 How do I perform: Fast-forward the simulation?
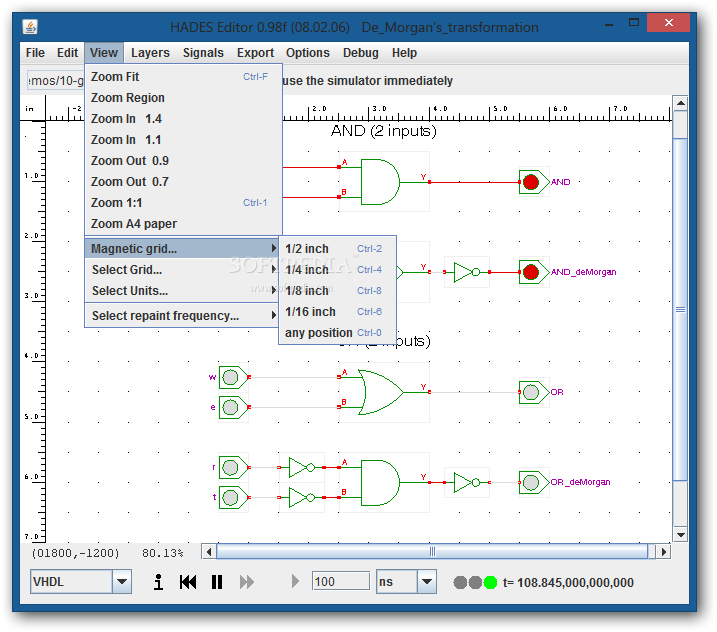click(247, 582)
